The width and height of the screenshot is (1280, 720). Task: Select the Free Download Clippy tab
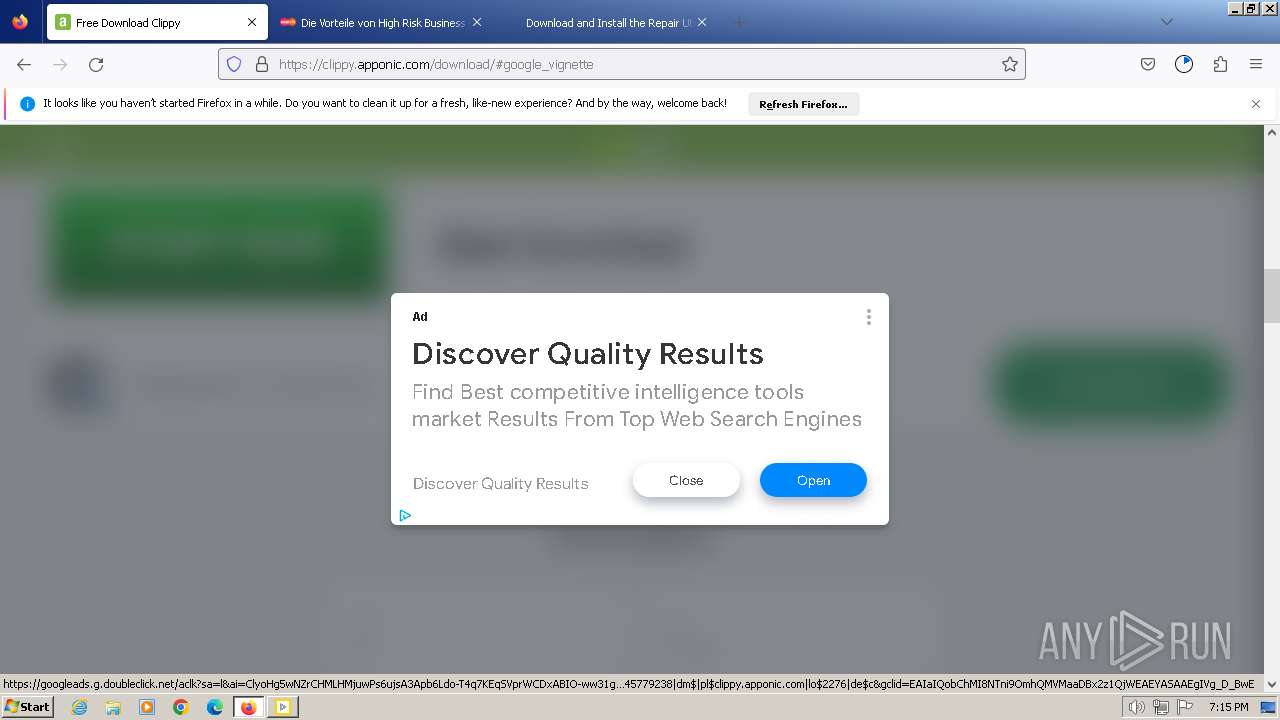[157, 22]
